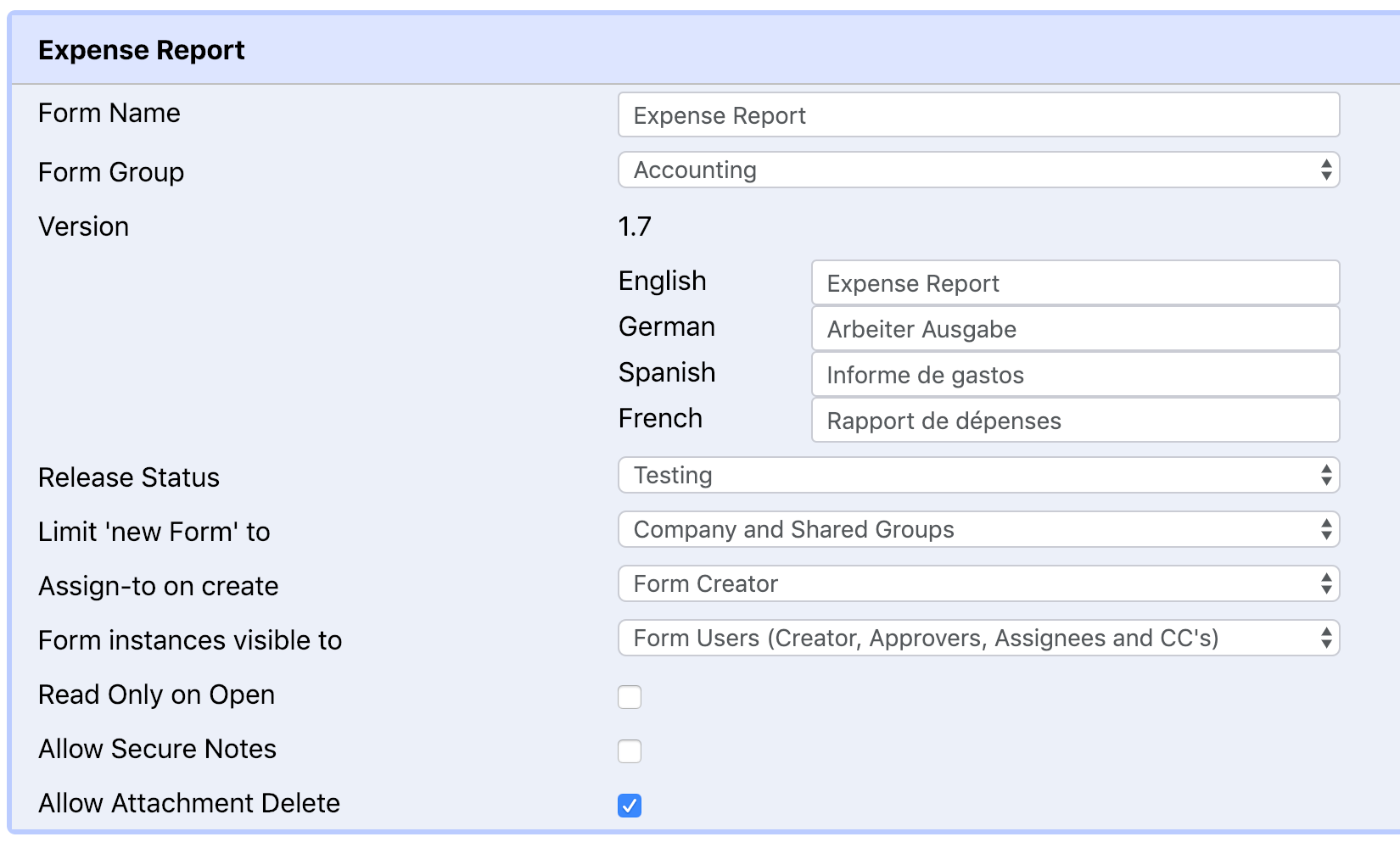
Task: Click the English translation field
Action: click(x=1073, y=282)
